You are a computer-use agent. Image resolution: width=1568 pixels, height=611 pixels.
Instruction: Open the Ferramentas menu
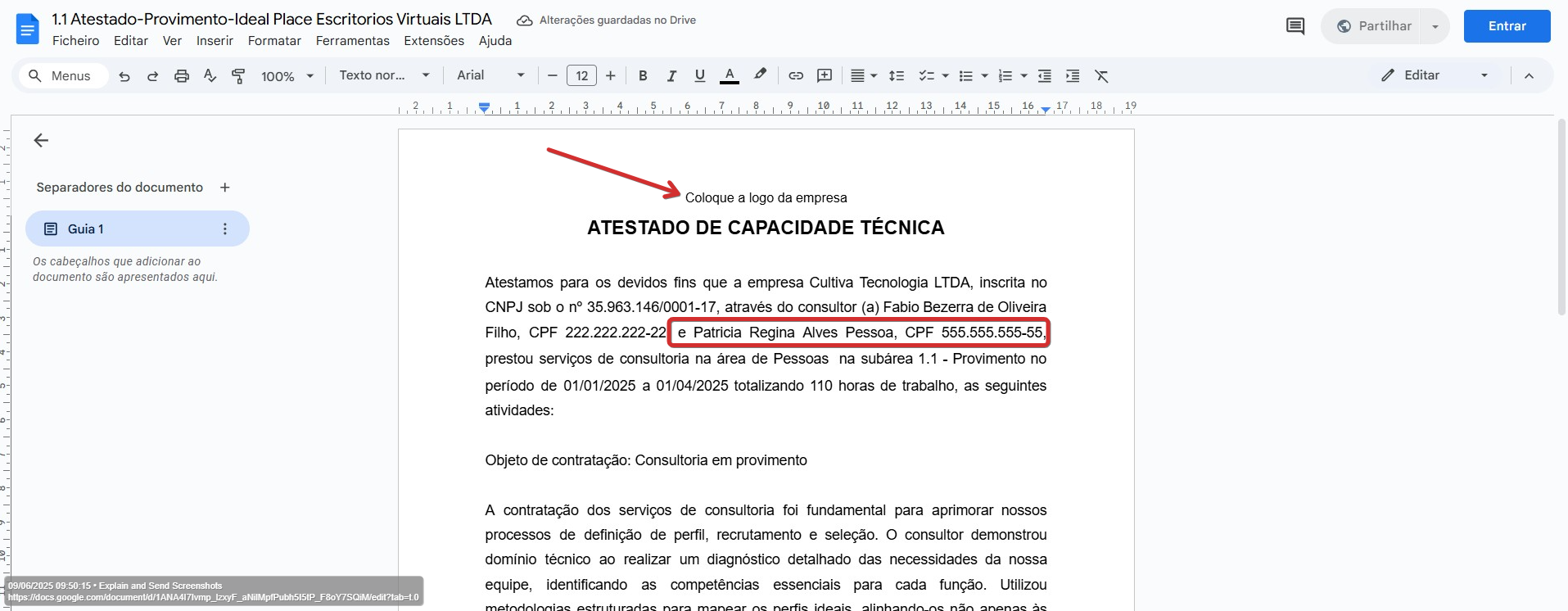pyautogui.click(x=352, y=41)
